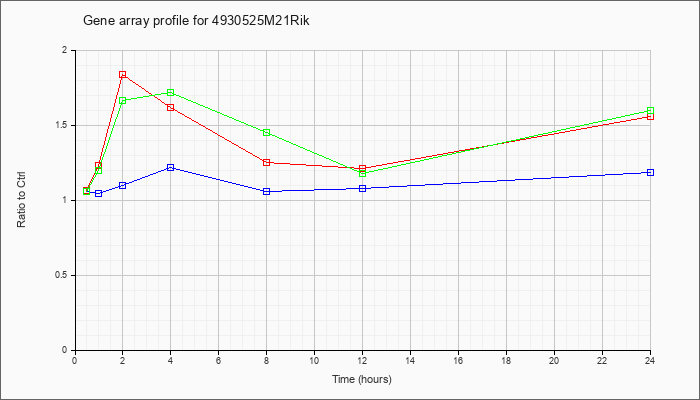Screen dimensions: 700x400
Task: Select the blue marker at 2 hours
Action: pos(122,185)
